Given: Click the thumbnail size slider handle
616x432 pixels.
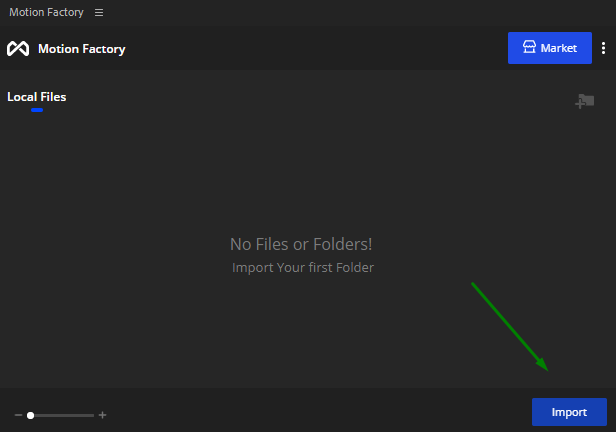Looking at the screenshot, I should coord(31,415).
